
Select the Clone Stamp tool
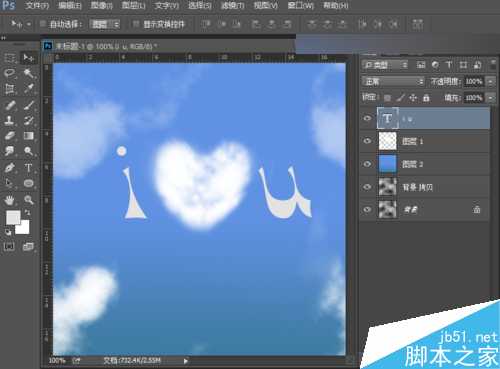pyautogui.click(x=10, y=120)
